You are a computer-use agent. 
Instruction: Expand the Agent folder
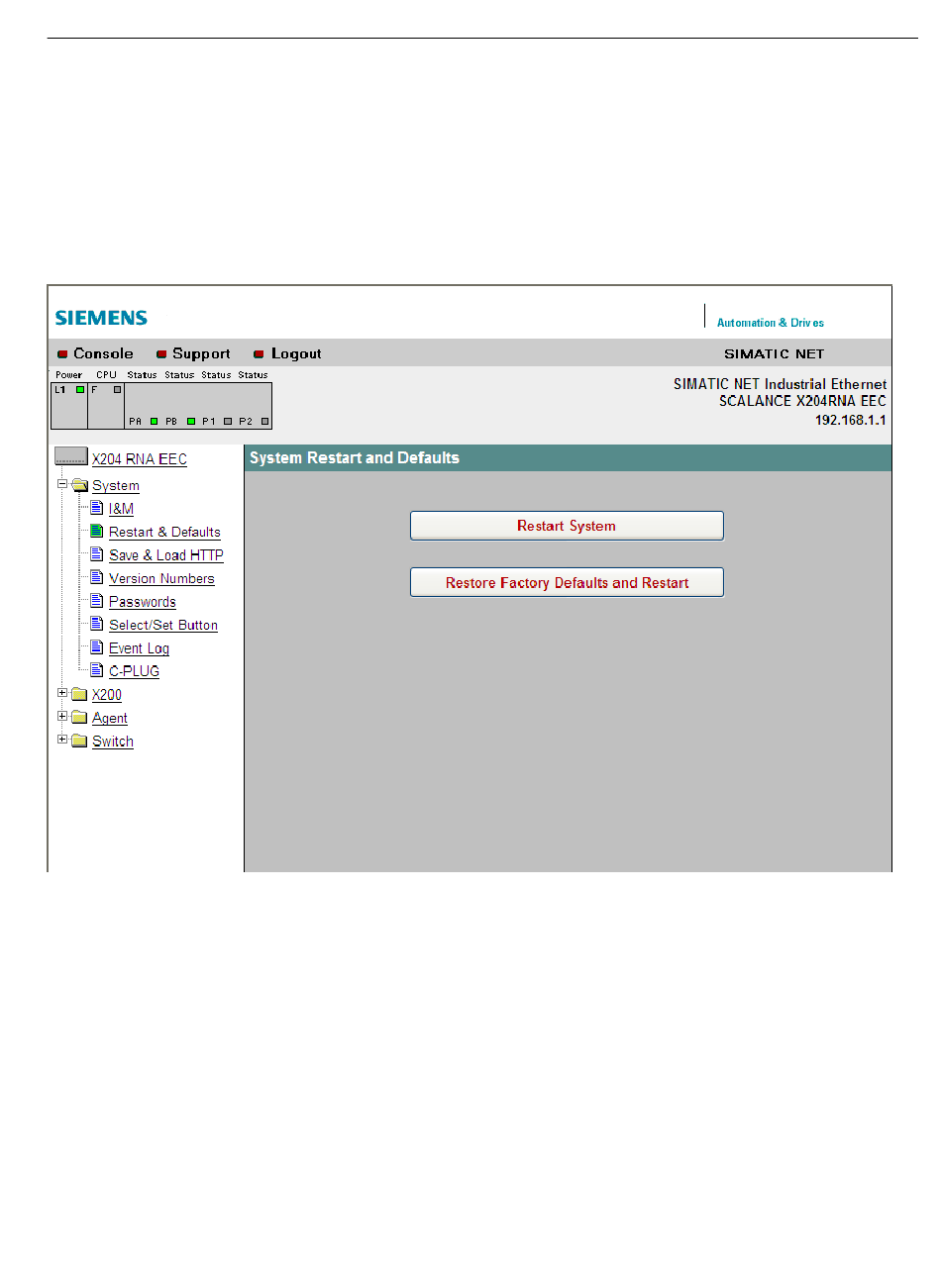(62, 716)
